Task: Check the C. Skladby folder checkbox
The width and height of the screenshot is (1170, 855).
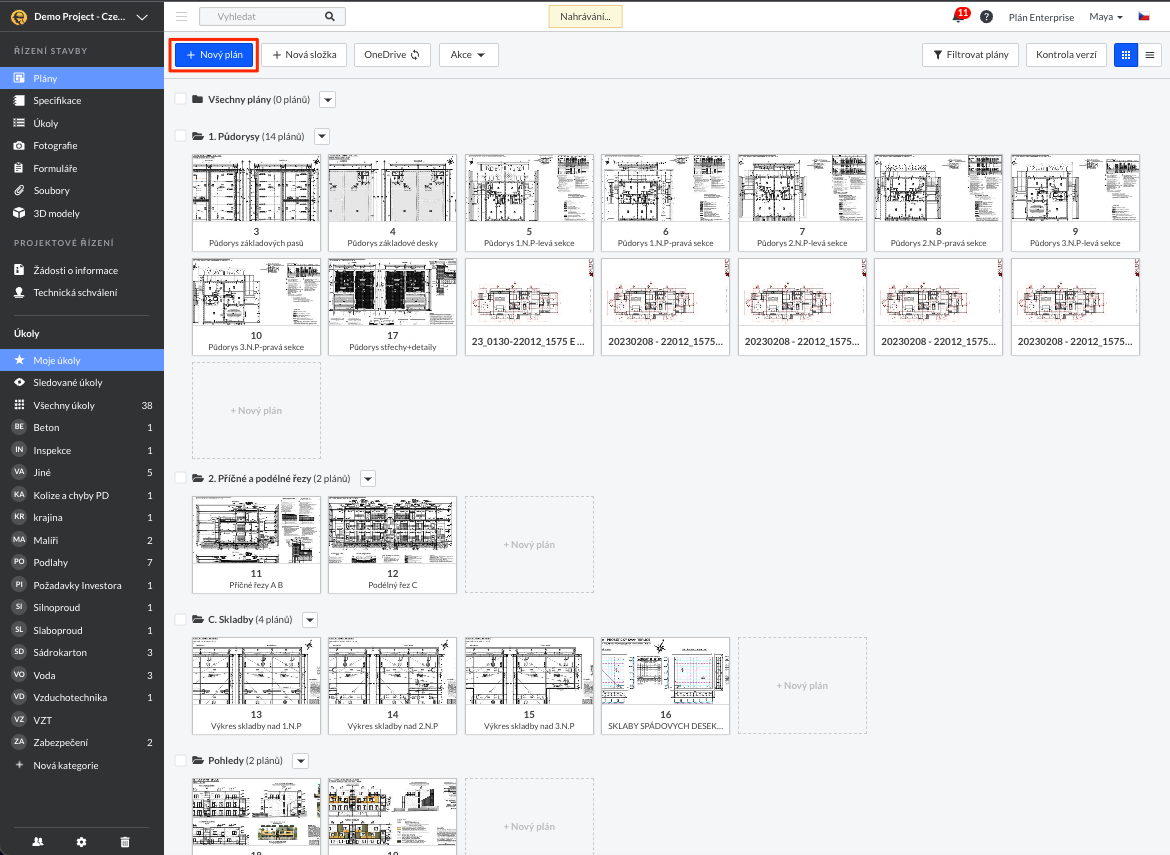Action: click(181, 619)
